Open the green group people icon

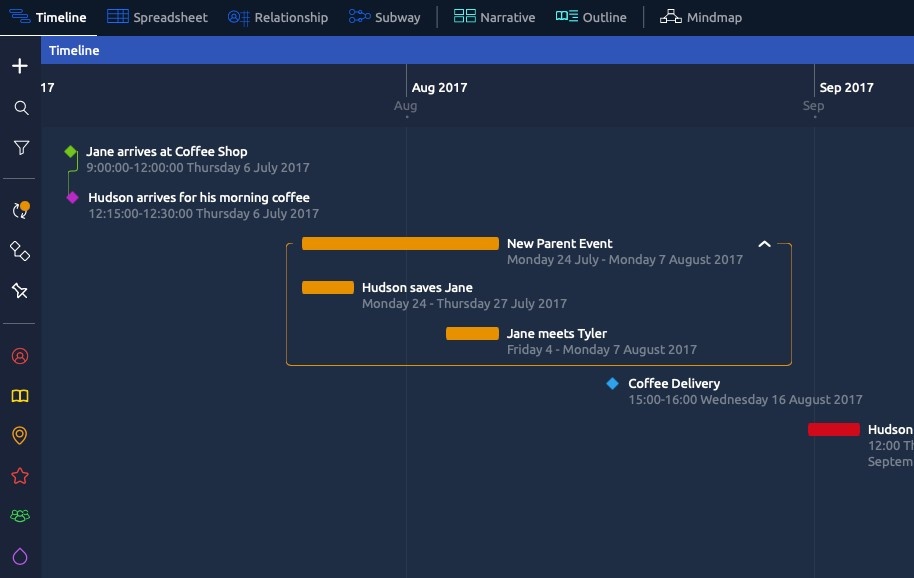click(20, 516)
